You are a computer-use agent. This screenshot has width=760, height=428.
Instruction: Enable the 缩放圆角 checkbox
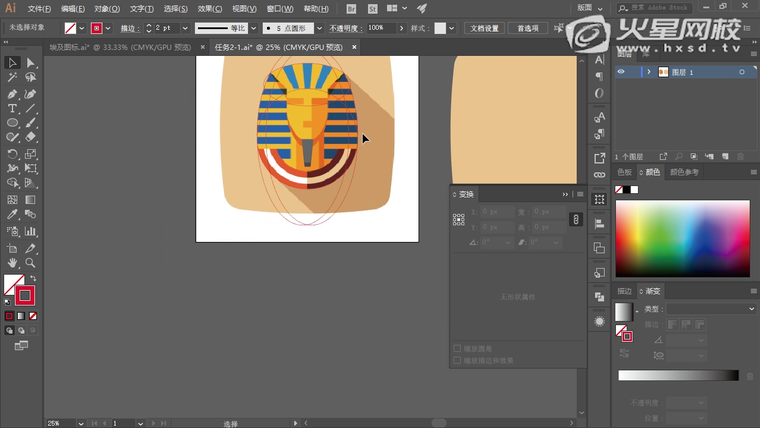[458, 349]
